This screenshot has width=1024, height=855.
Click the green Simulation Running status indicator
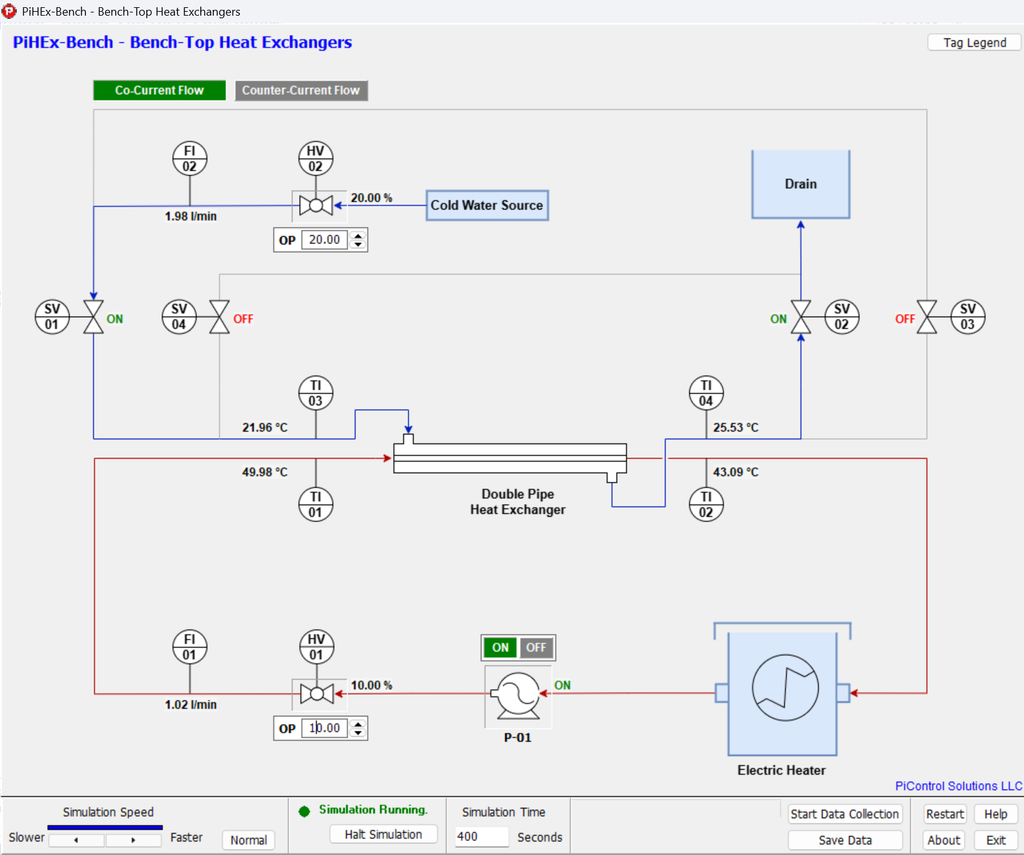pos(304,811)
